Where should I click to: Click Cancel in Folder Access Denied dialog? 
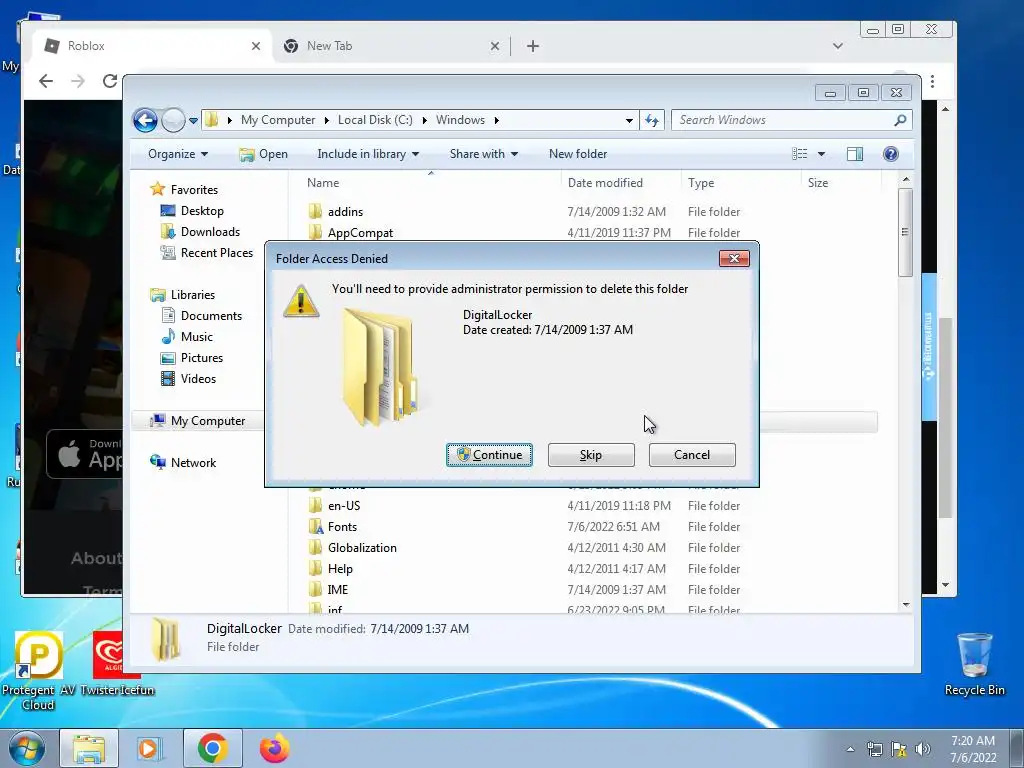(x=692, y=455)
